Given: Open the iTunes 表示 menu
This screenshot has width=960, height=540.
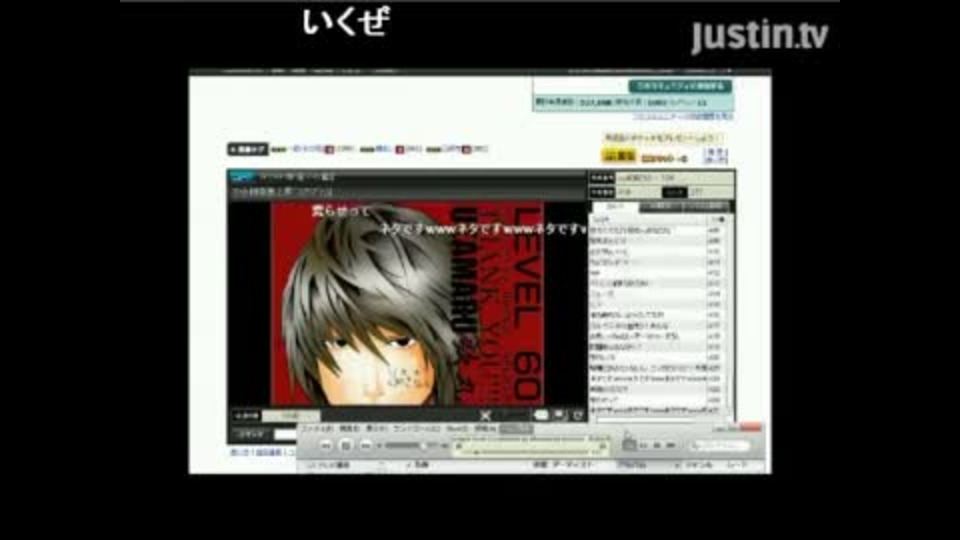Looking at the screenshot, I should 376,429.
